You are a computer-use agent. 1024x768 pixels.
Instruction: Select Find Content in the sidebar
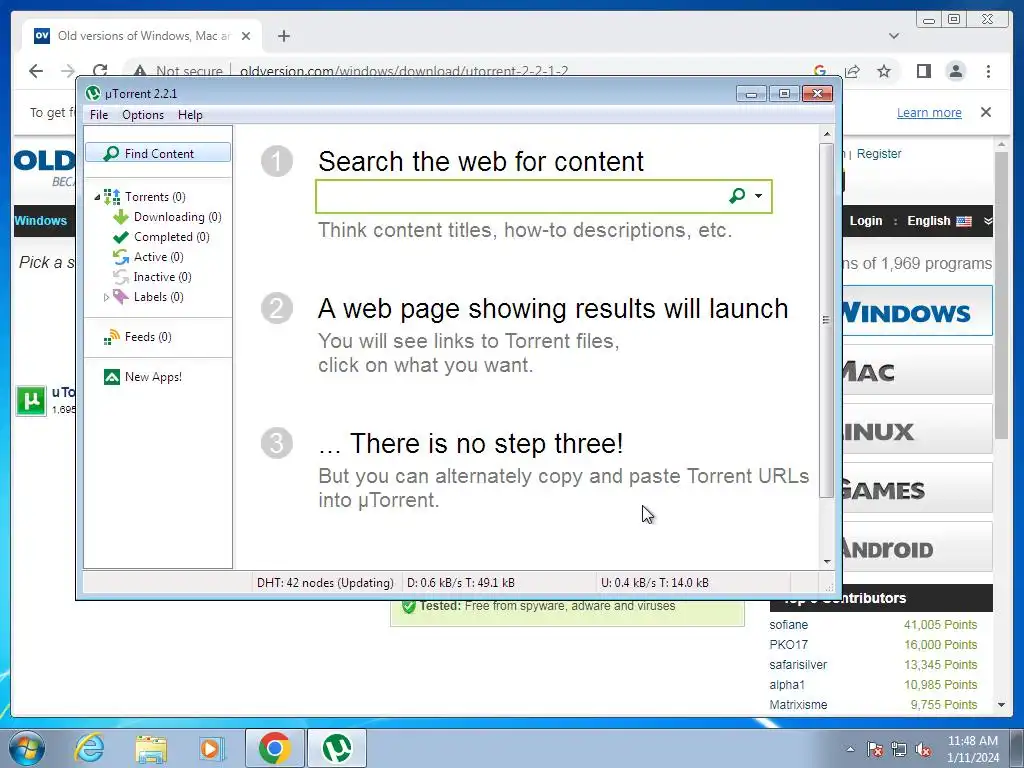tap(158, 153)
